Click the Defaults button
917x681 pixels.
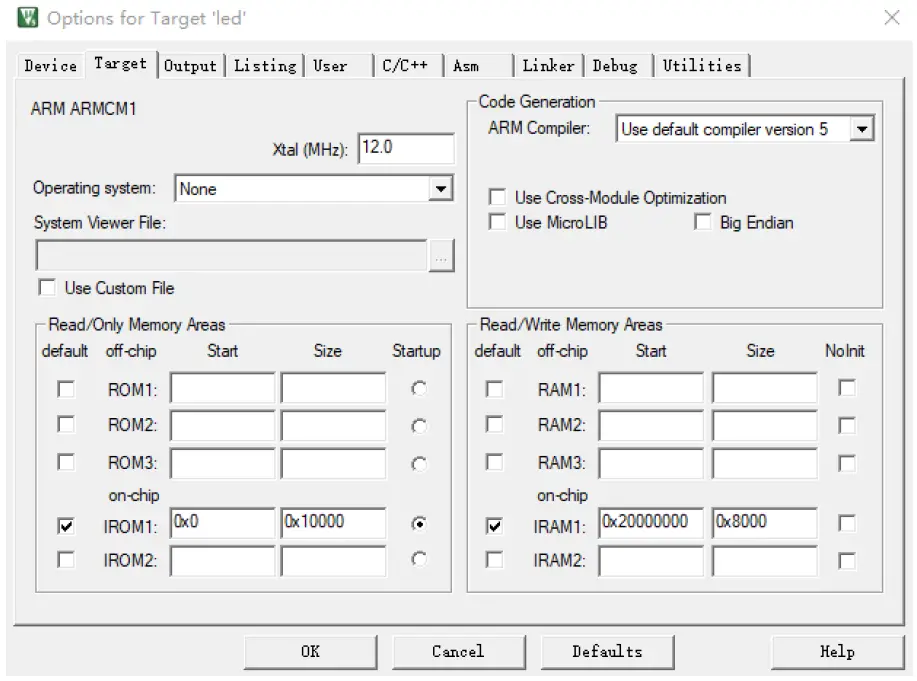pyautogui.click(x=608, y=651)
